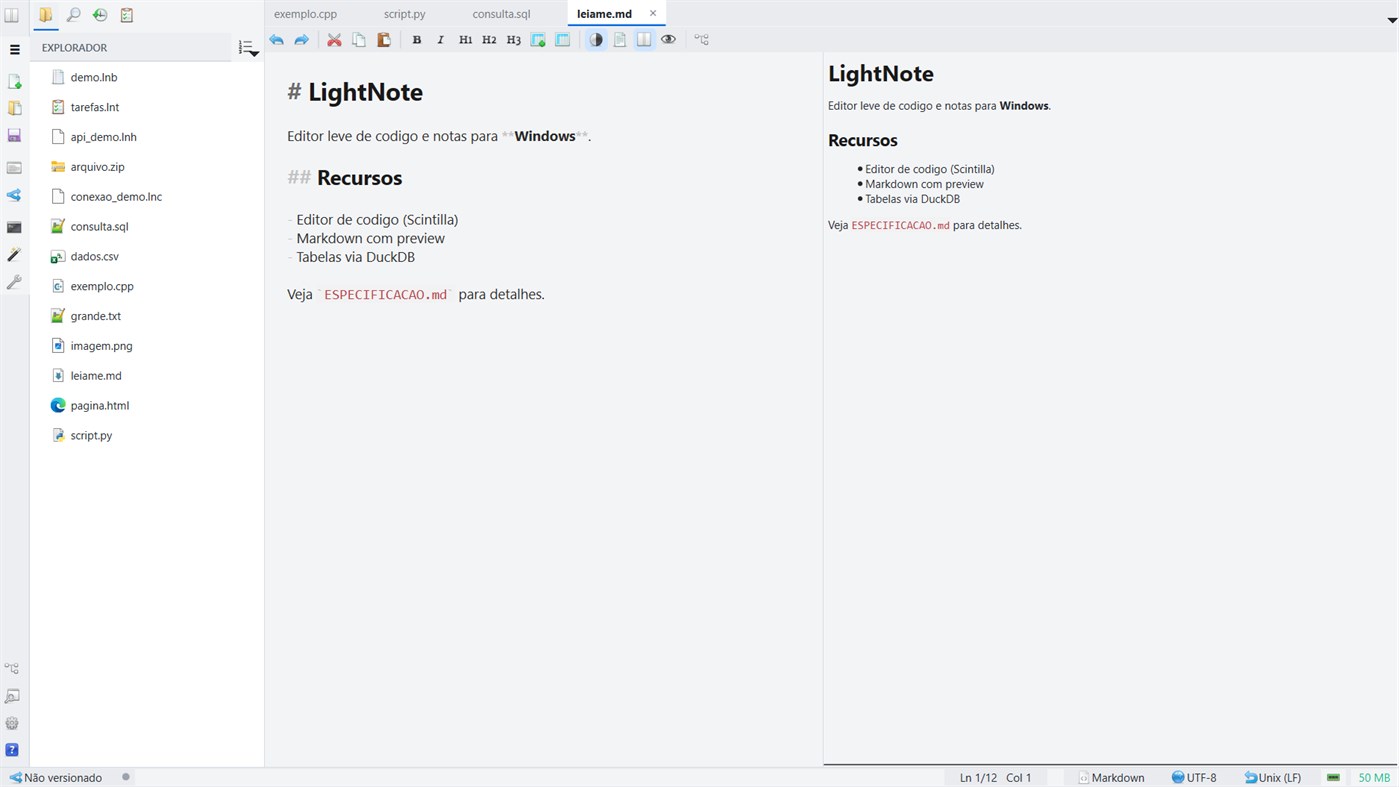Open the explorer sort order dropdown
Viewport: 1399px width, 787px height.
[248, 48]
